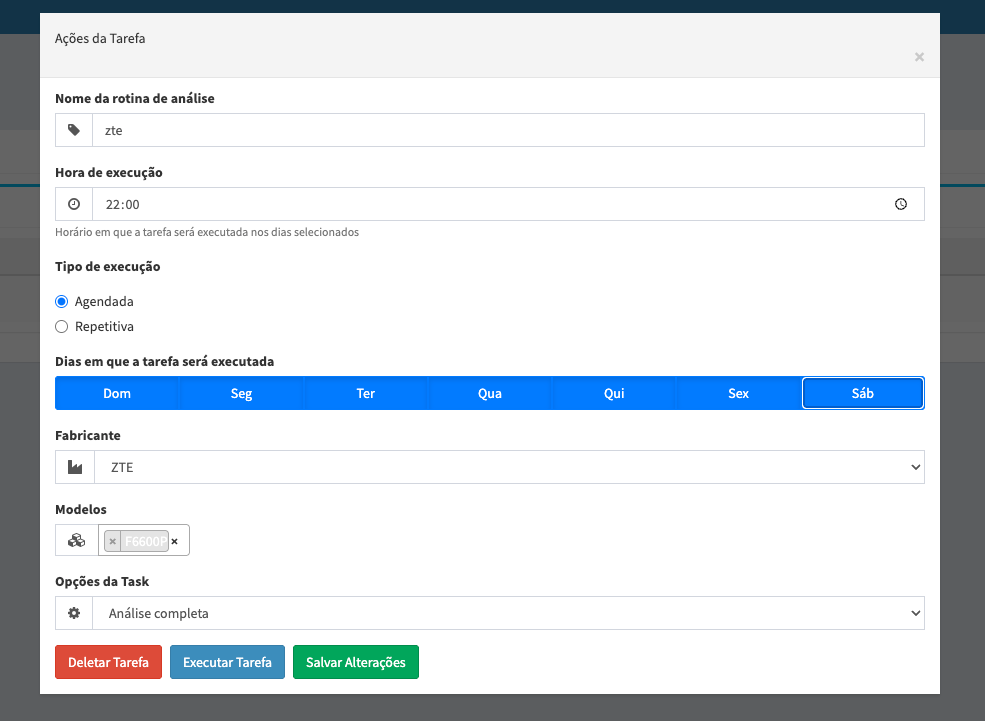
Task: Remove the F6600P model tag
Action: coord(113,541)
